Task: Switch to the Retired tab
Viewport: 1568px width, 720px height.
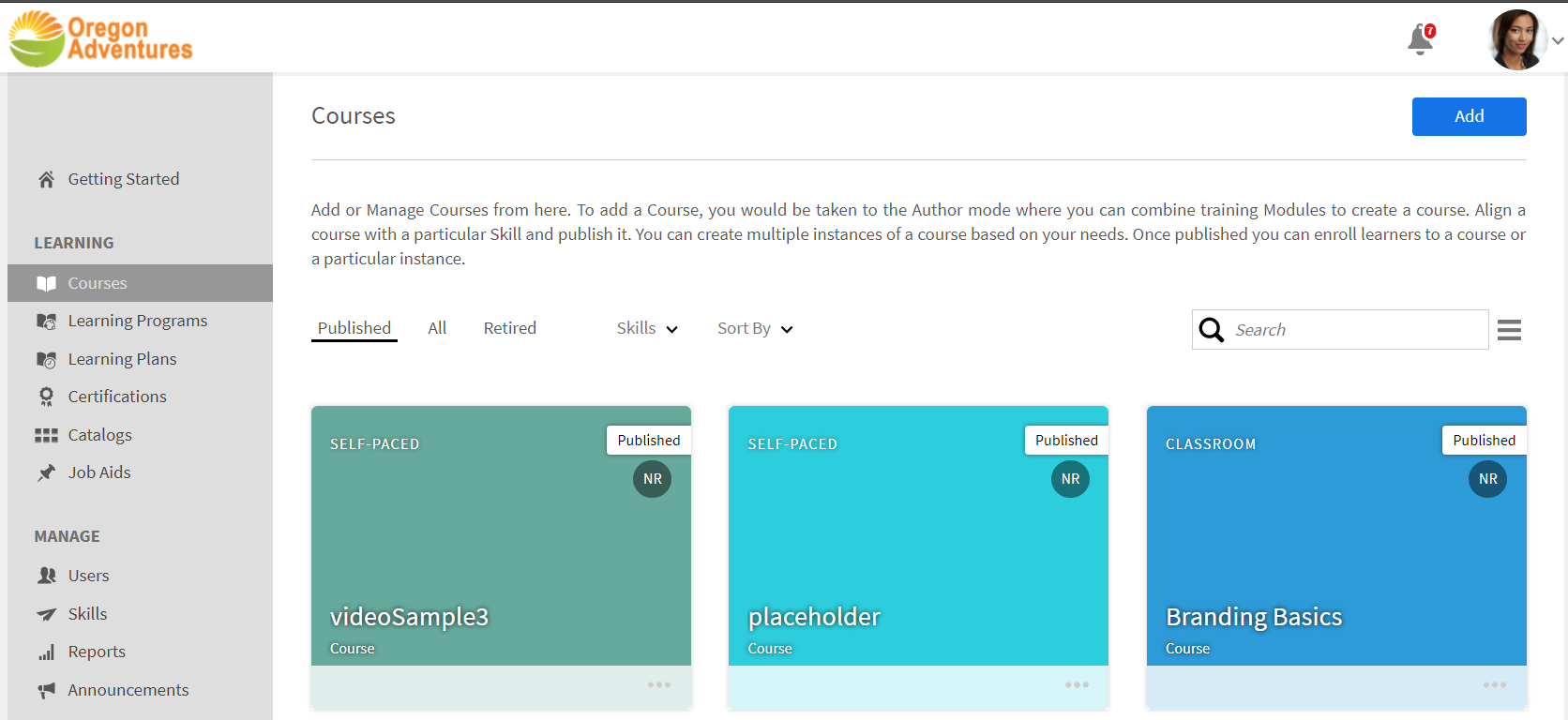Action: coord(509,328)
